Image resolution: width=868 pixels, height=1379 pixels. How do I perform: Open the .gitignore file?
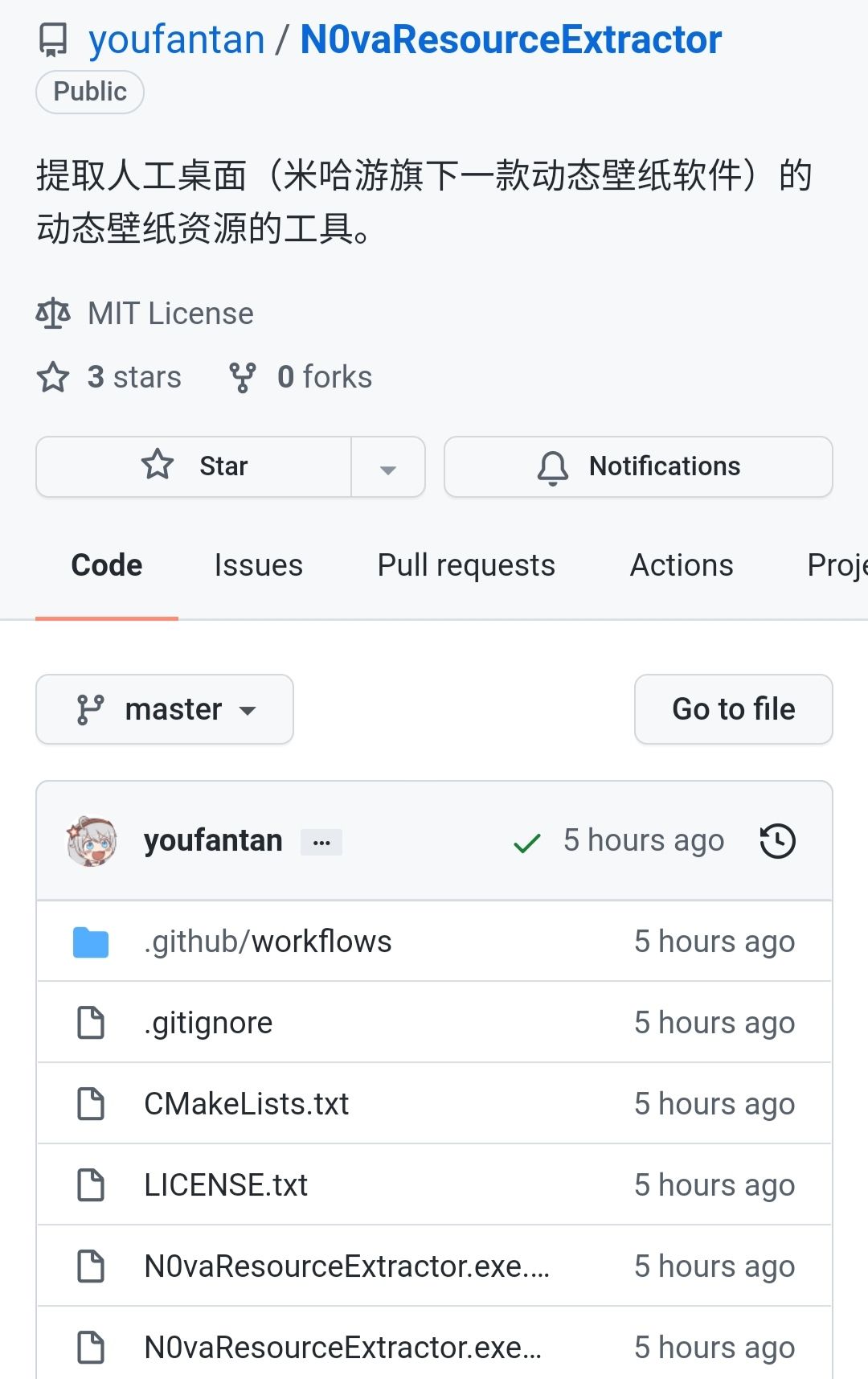point(208,1023)
